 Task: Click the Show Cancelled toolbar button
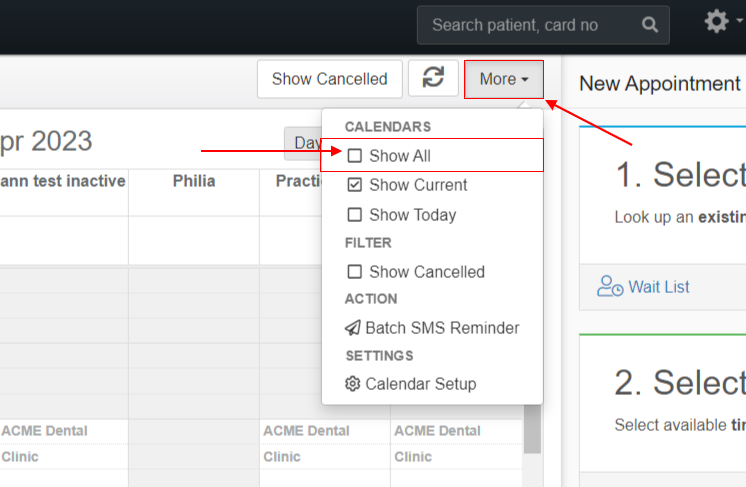(x=330, y=79)
